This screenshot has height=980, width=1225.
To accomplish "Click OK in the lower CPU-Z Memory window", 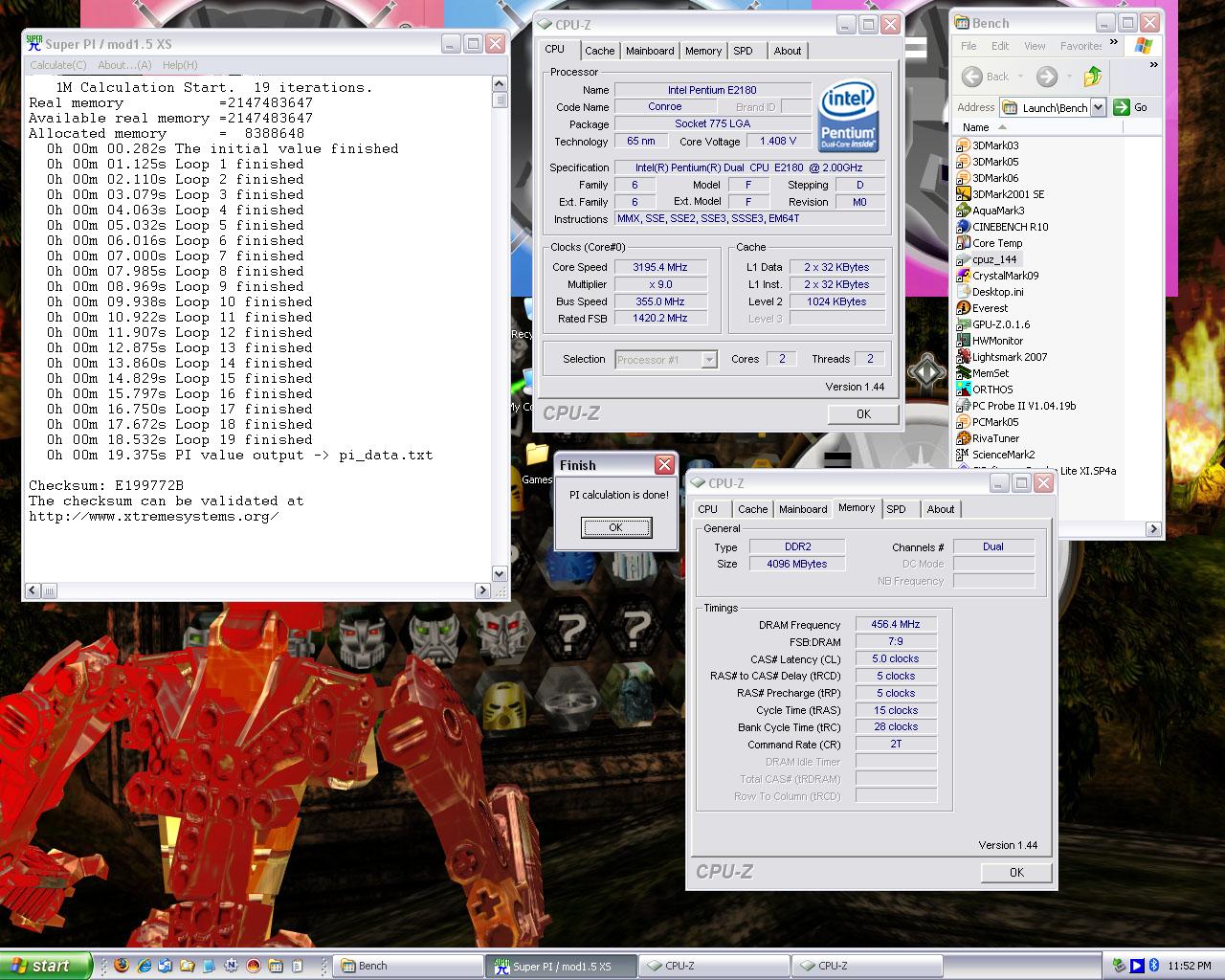I will [x=1016, y=873].
